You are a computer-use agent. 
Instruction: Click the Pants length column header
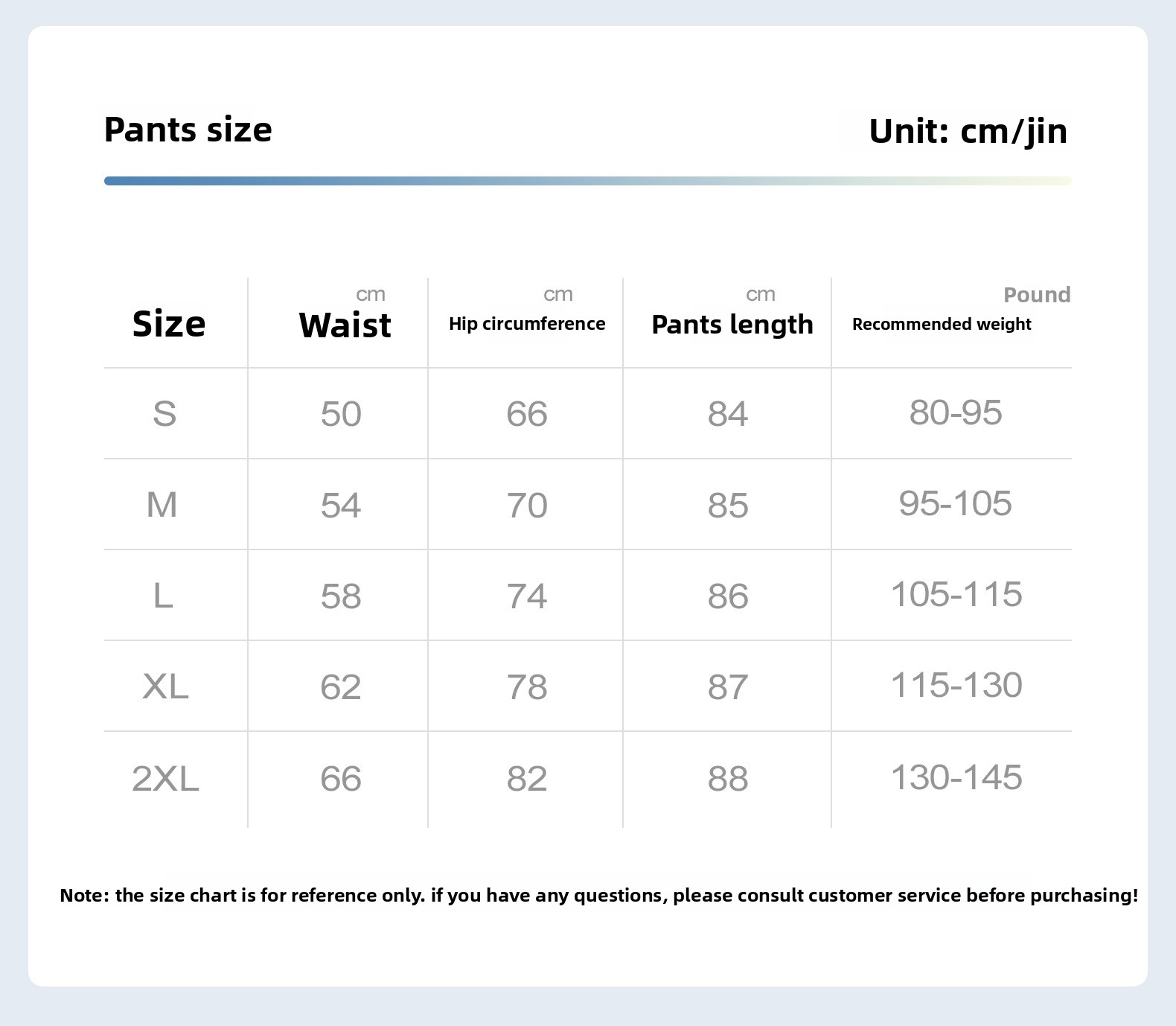[732, 325]
